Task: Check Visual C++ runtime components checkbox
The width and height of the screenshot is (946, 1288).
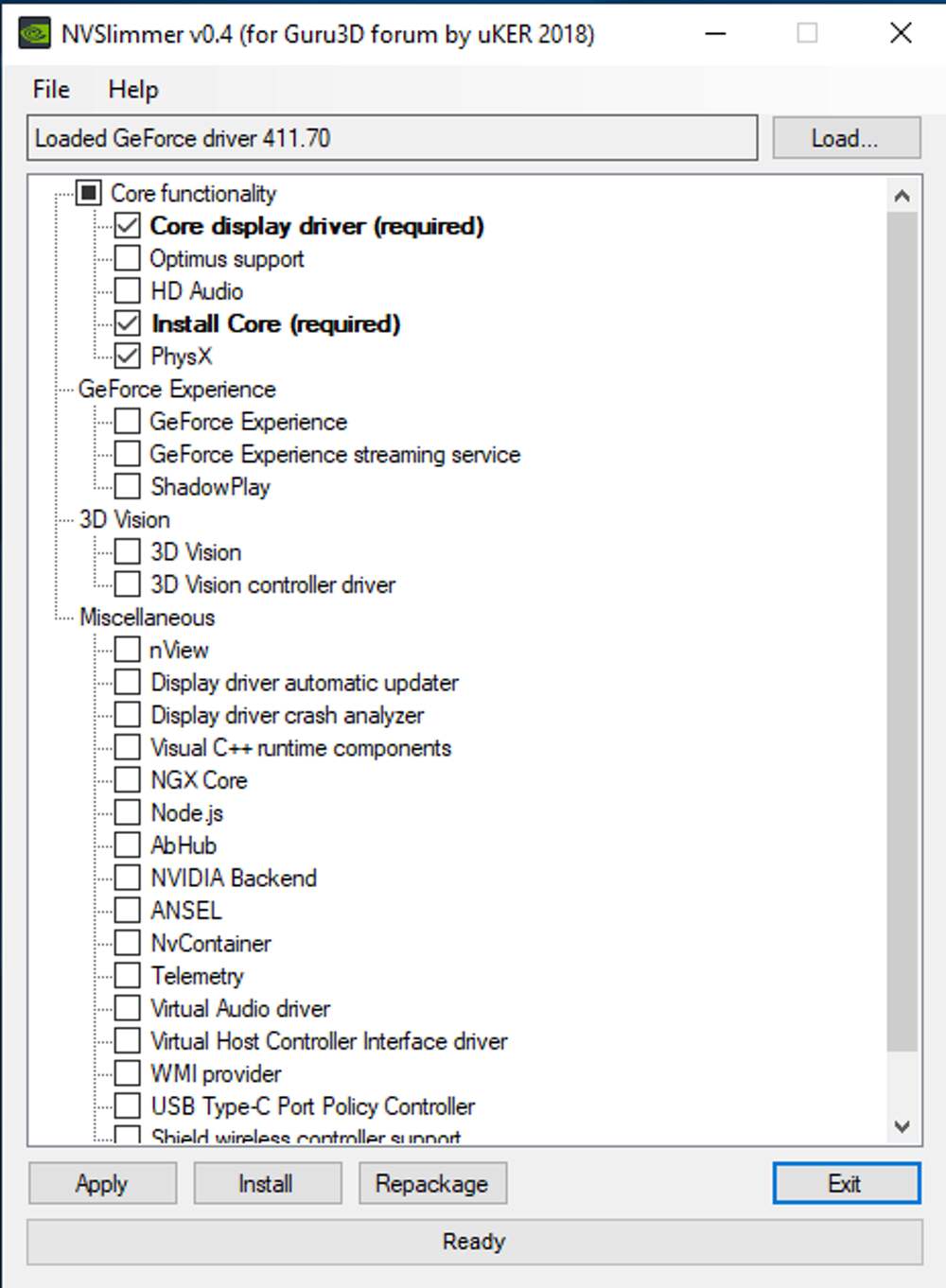Action: tap(128, 748)
